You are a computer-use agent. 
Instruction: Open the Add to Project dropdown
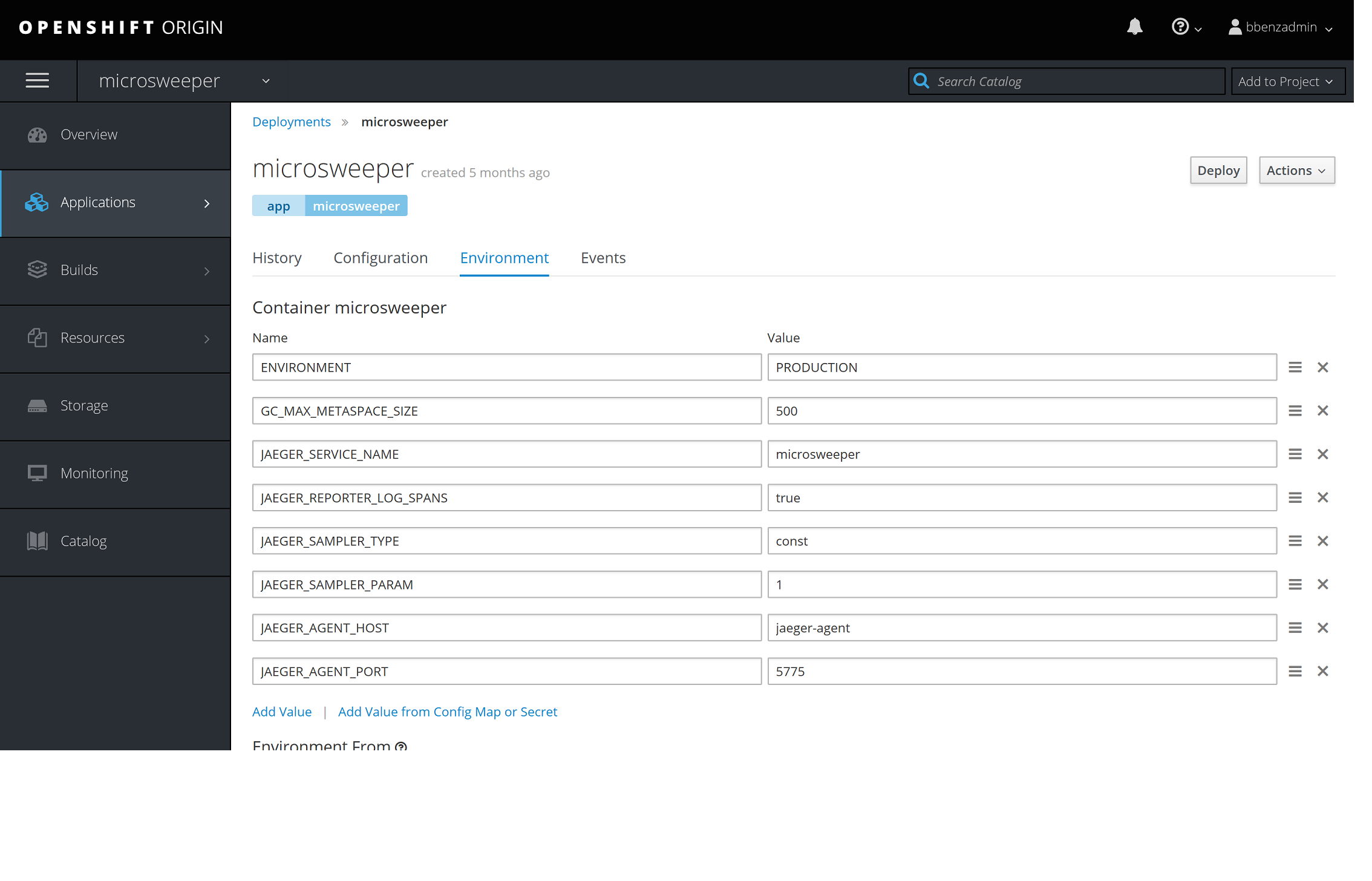pyautogui.click(x=1287, y=82)
